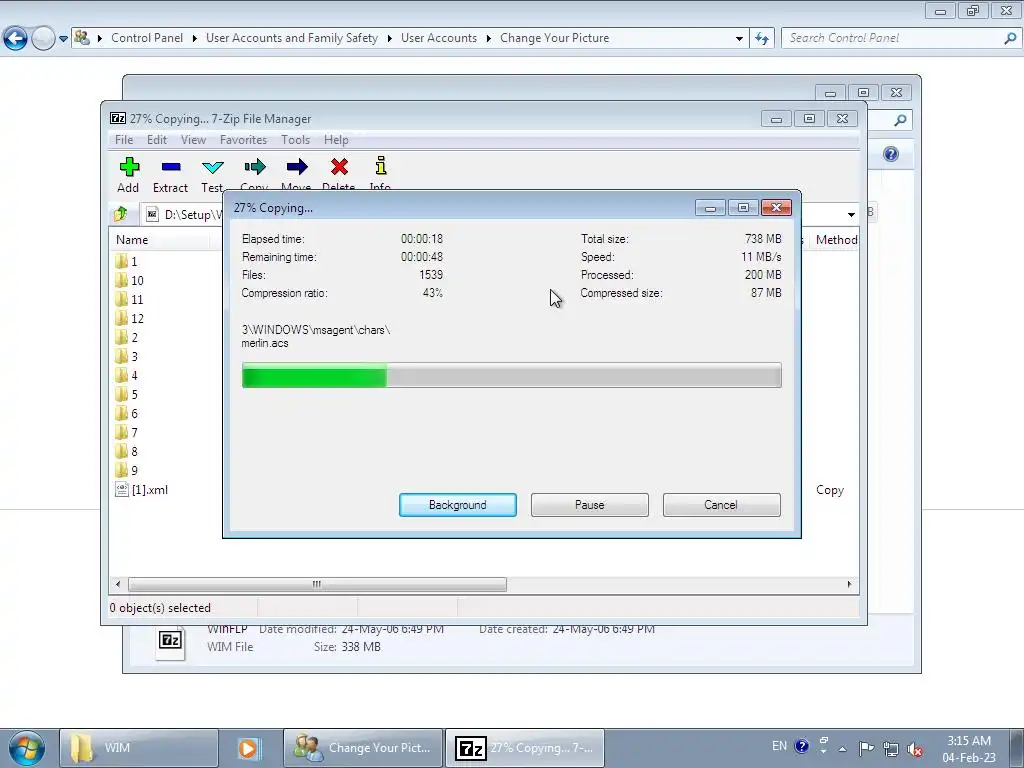Select the [1].xml file
The width and height of the screenshot is (1024, 768).
coord(142,489)
